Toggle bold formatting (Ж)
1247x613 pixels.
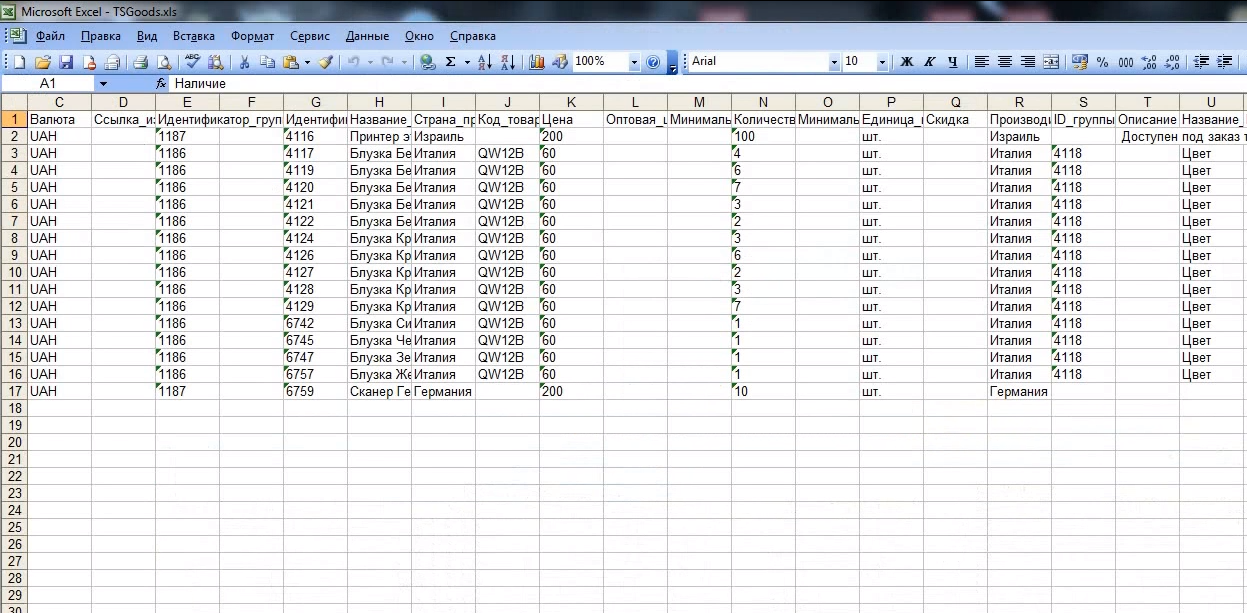(906, 62)
